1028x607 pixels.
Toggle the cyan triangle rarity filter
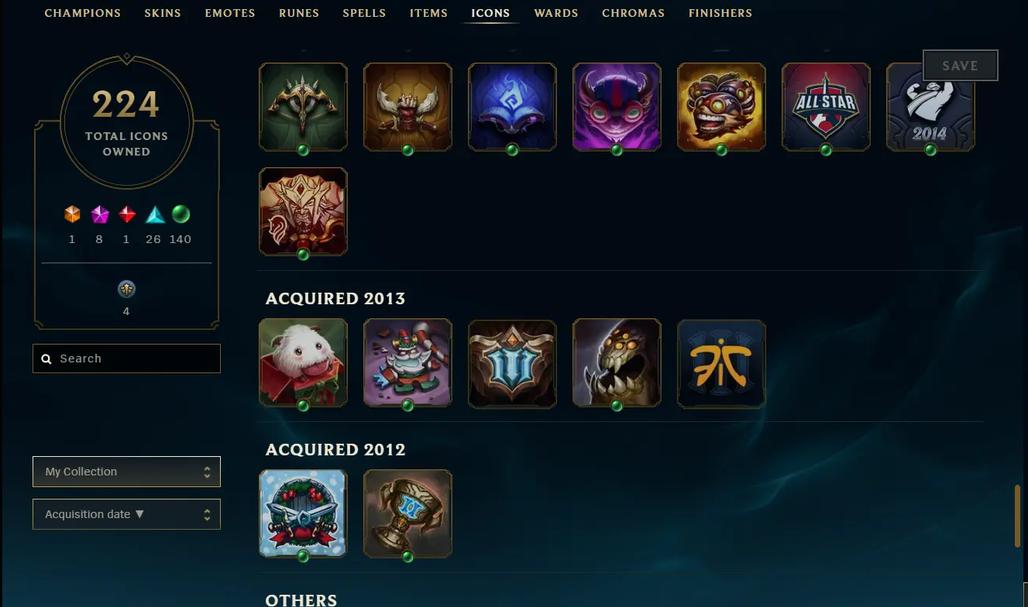tap(155, 214)
